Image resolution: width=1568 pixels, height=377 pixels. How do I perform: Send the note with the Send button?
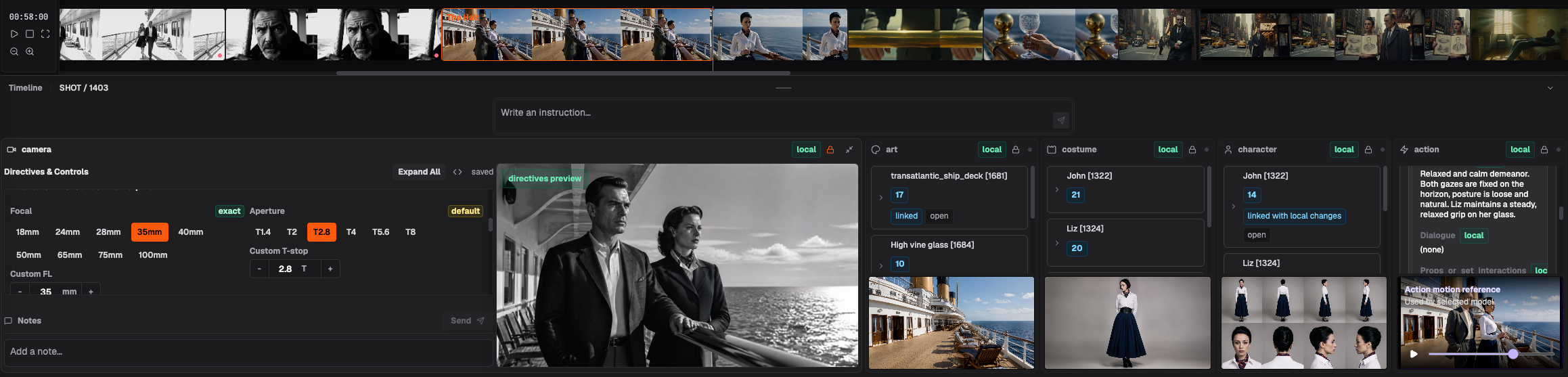(467, 321)
